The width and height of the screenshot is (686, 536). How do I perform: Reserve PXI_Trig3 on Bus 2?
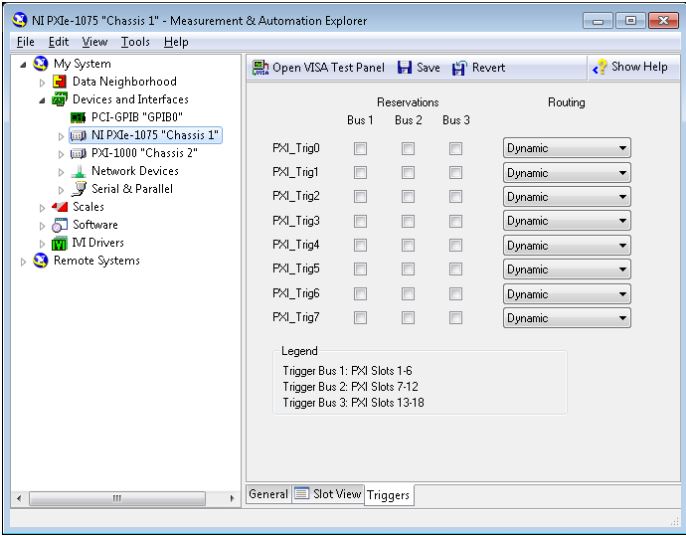click(408, 221)
